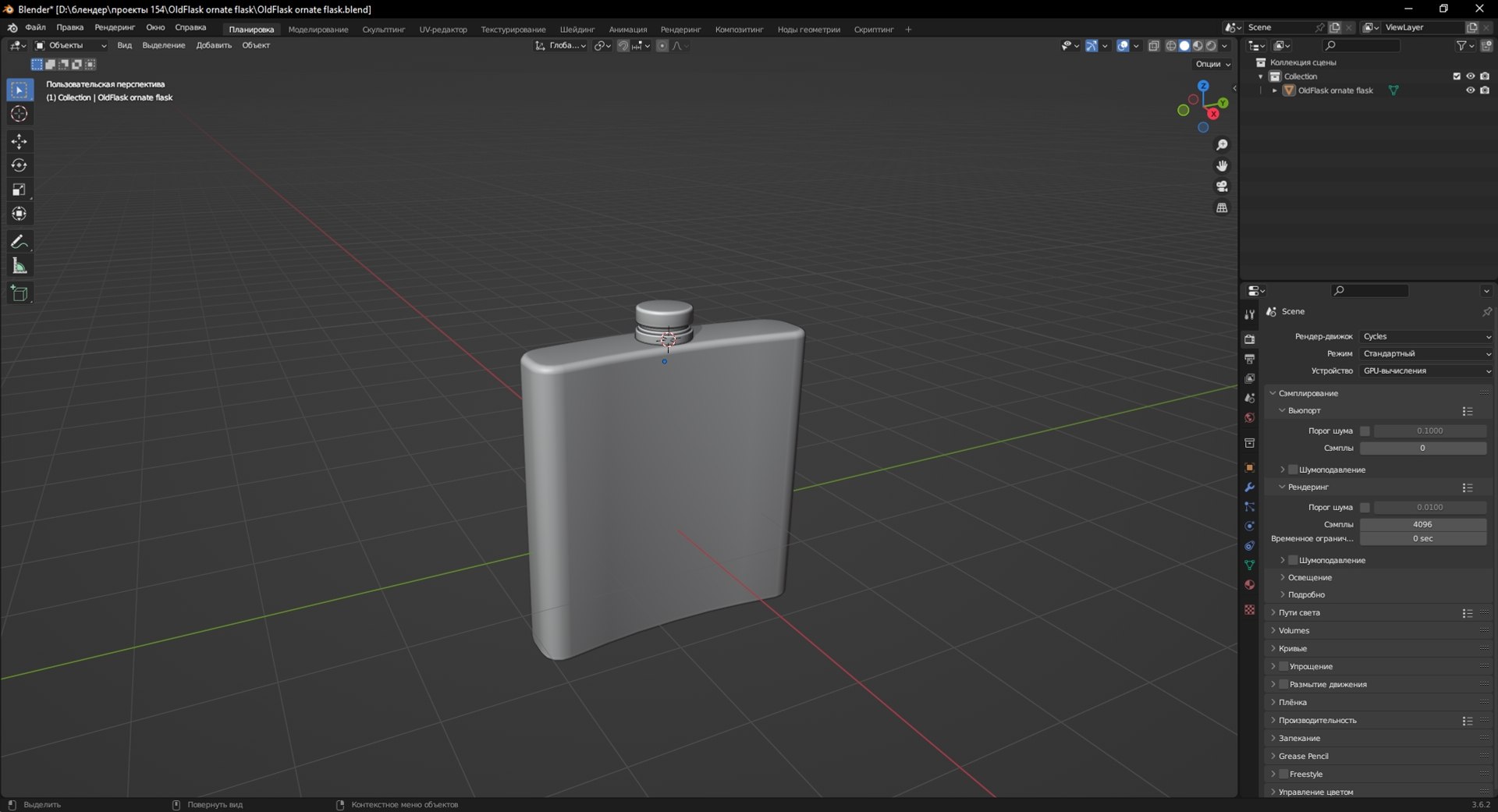Select the Measure ruler tool

pyautogui.click(x=20, y=266)
